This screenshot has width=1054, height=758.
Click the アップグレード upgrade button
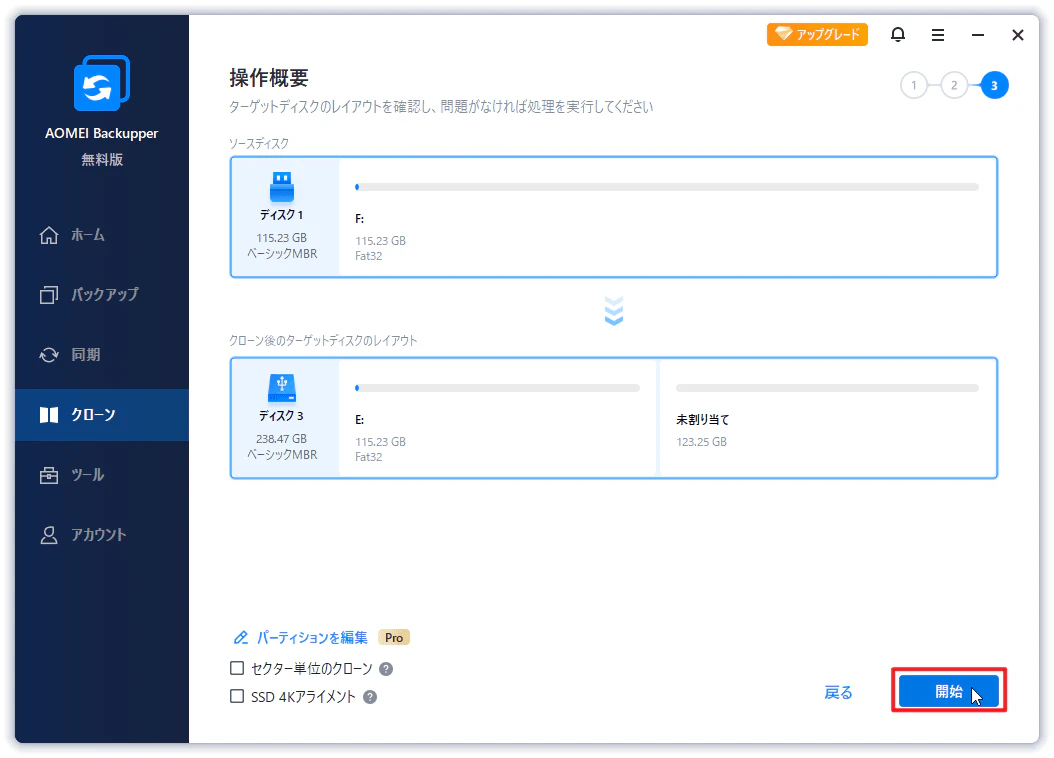tap(817, 34)
